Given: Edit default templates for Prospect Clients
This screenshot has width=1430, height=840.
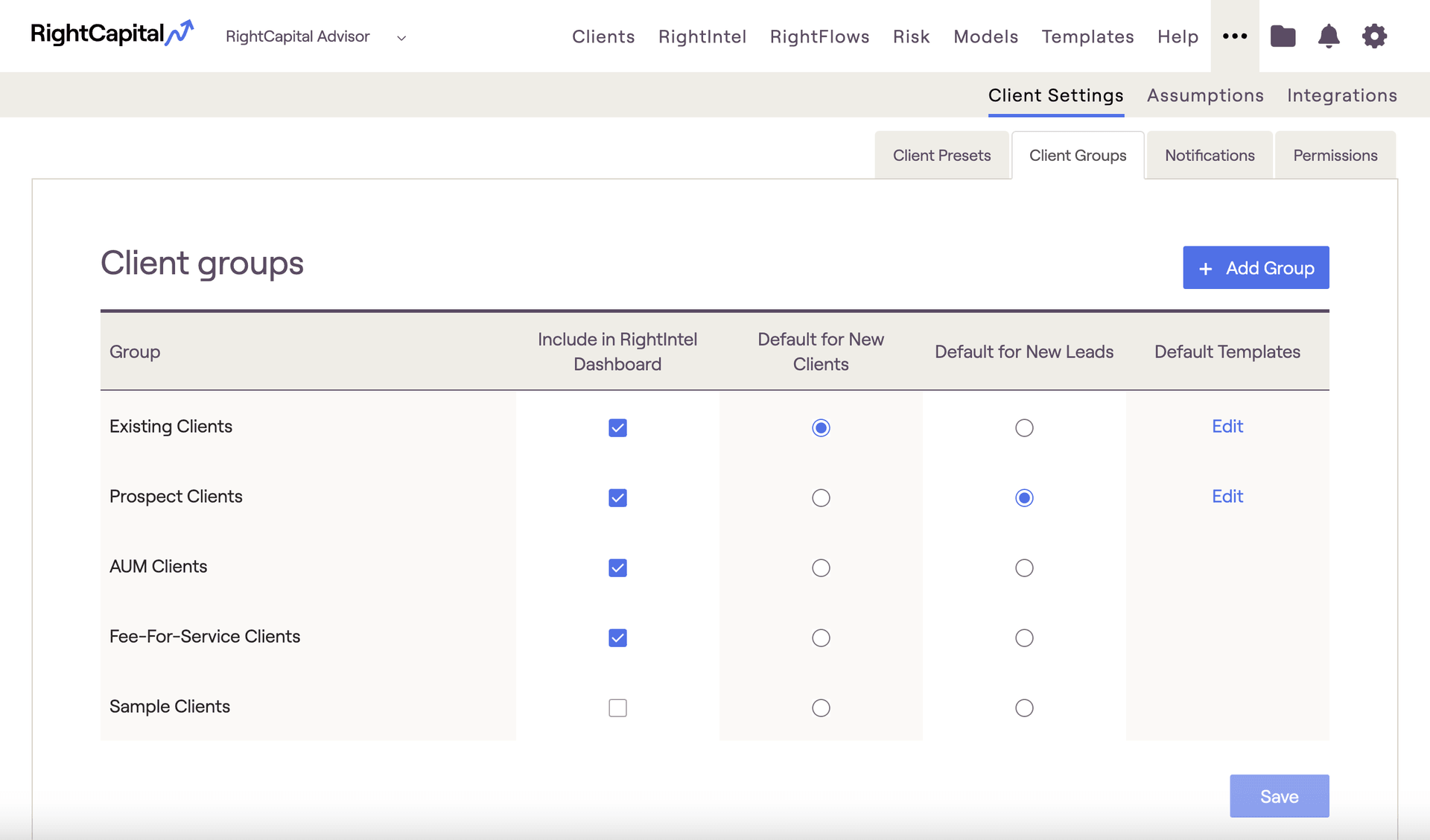Looking at the screenshot, I should [1227, 496].
